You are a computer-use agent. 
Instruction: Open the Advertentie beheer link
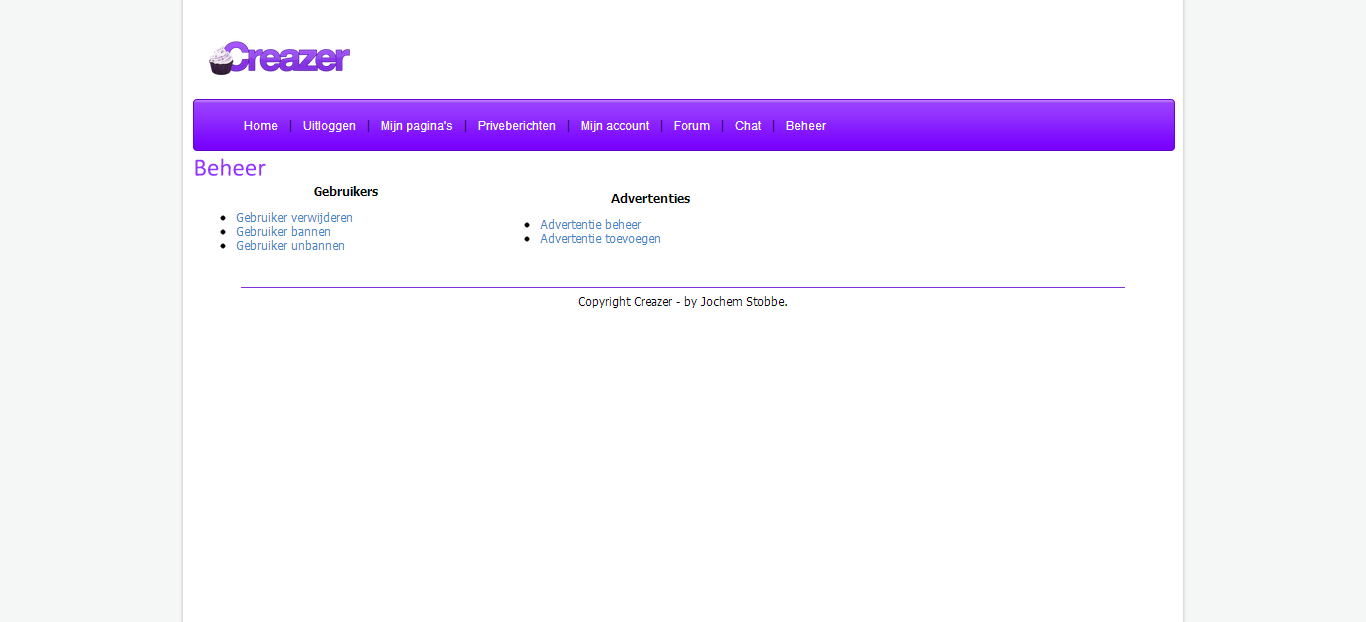pos(590,225)
